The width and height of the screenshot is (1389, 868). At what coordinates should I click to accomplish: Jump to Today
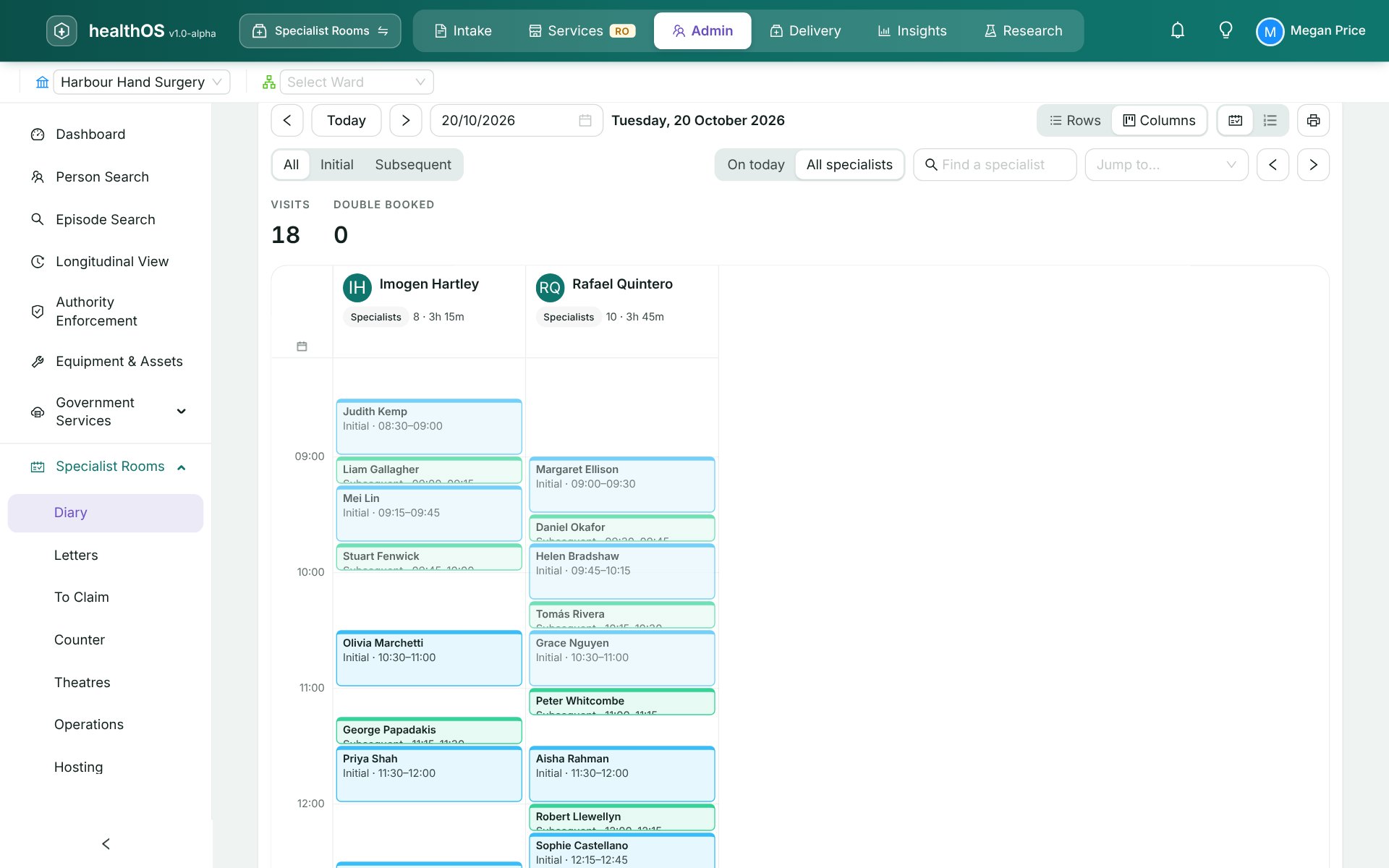pos(347,121)
